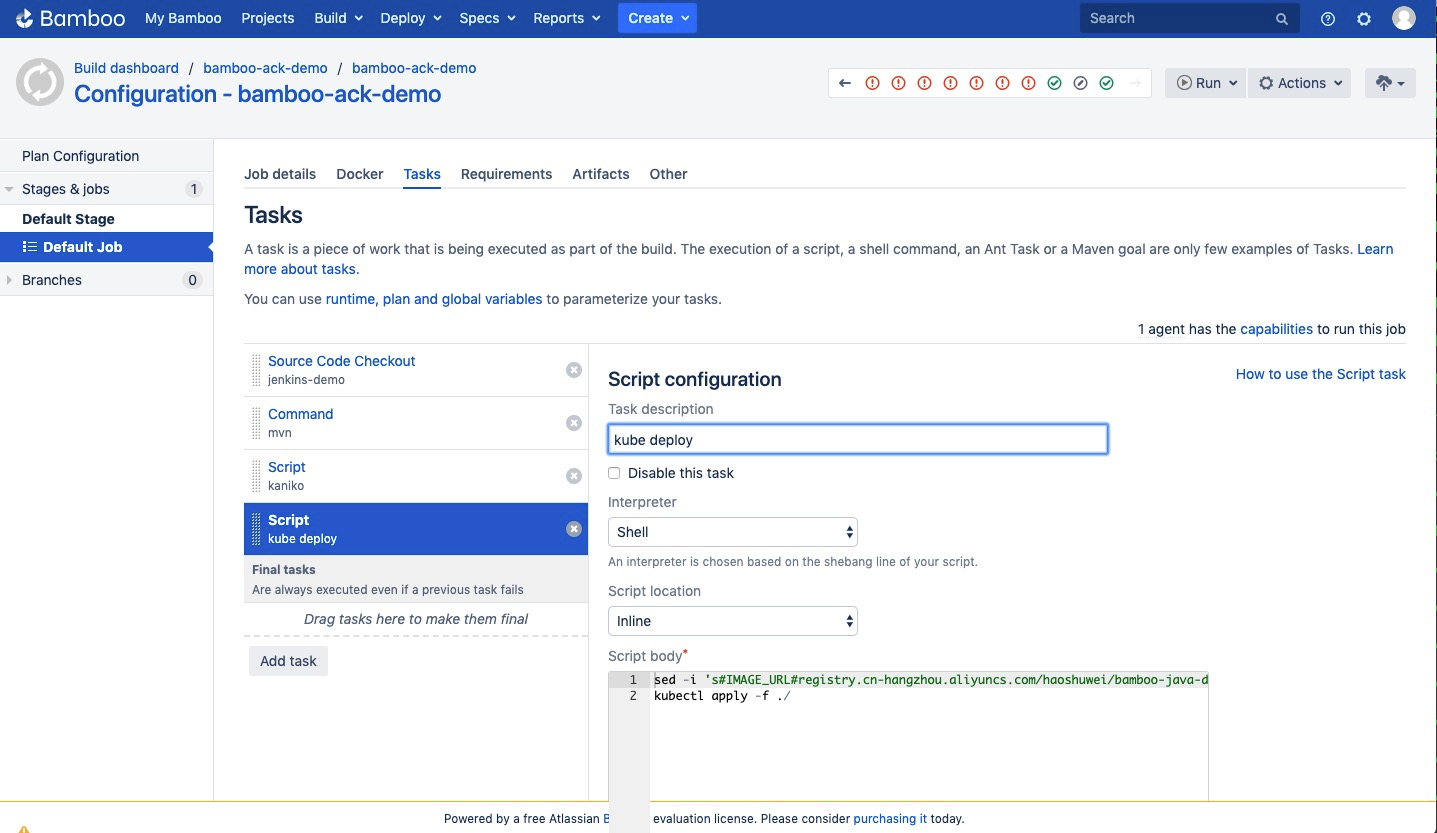Switch to the Job details tab
This screenshot has width=1437, height=833.
(x=280, y=174)
